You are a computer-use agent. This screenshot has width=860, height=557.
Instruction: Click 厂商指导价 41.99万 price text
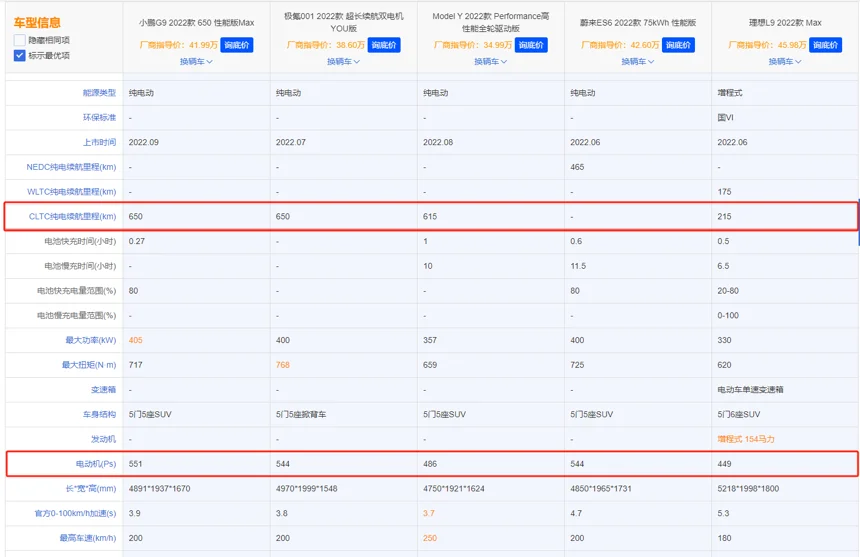coord(179,45)
